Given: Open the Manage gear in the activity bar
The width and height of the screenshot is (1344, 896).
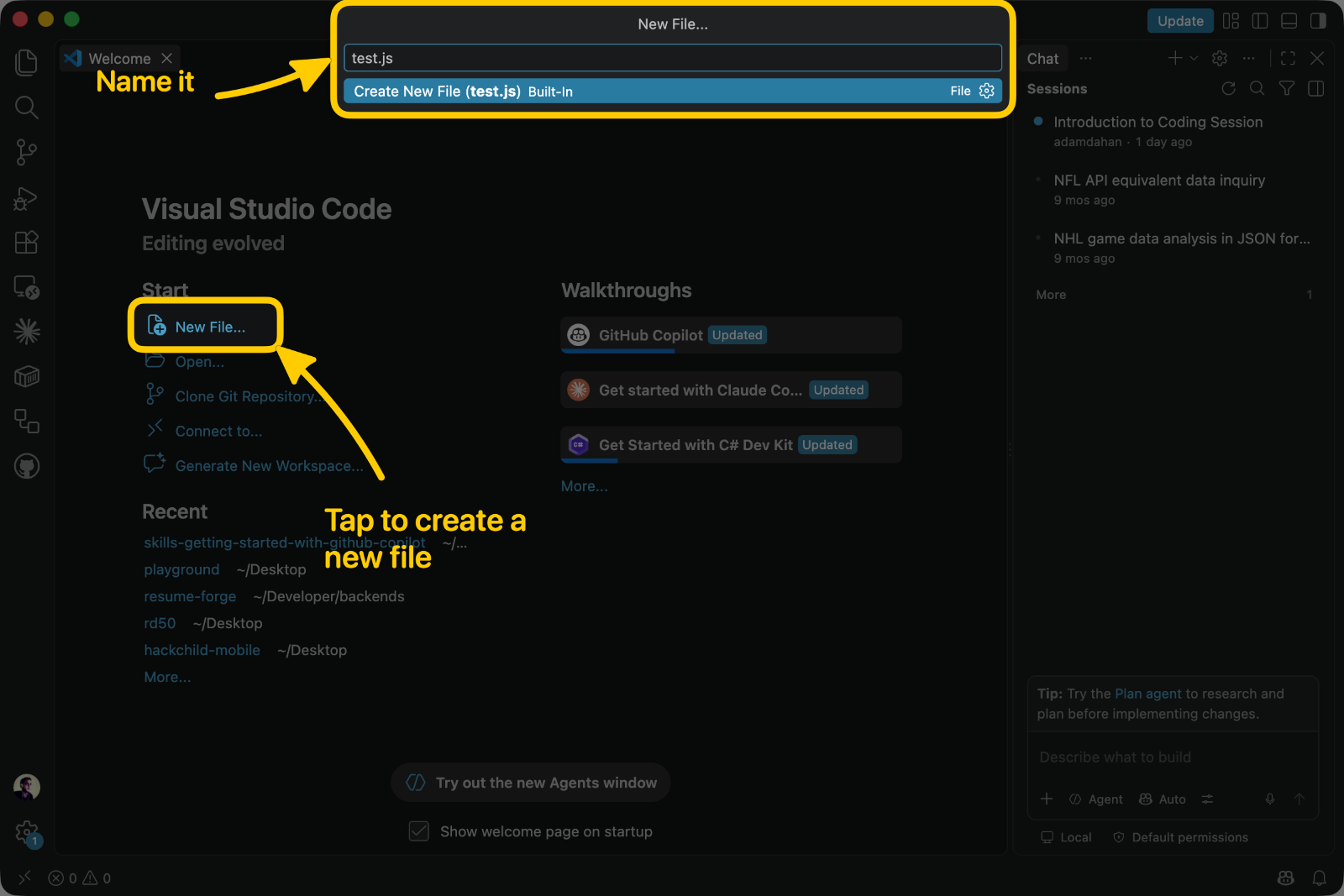Looking at the screenshot, I should click(x=27, y=833).
